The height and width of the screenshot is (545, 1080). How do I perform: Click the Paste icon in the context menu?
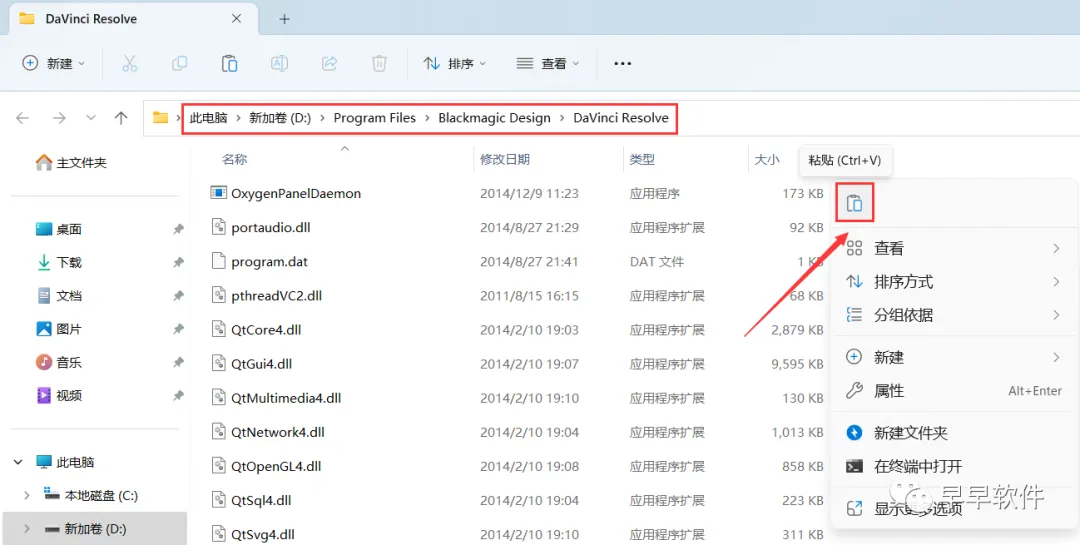click(854, 203)
